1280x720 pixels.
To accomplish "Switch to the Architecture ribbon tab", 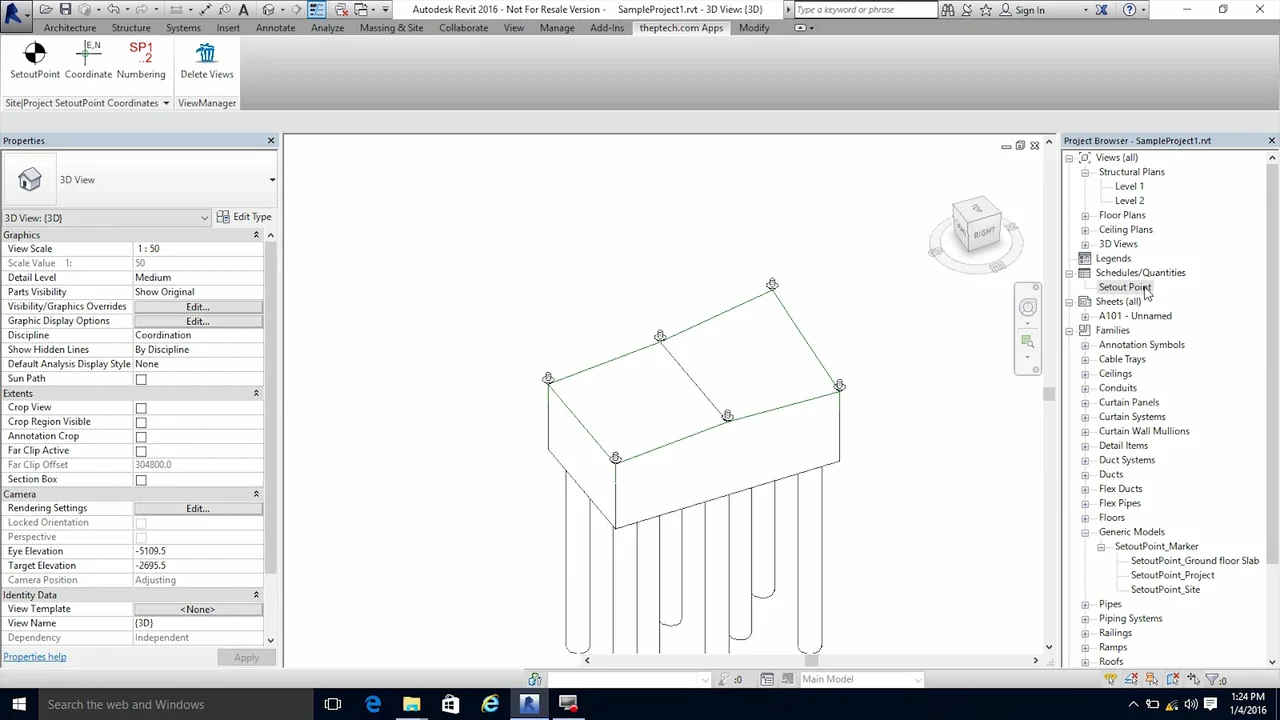I will pos(70,28).
